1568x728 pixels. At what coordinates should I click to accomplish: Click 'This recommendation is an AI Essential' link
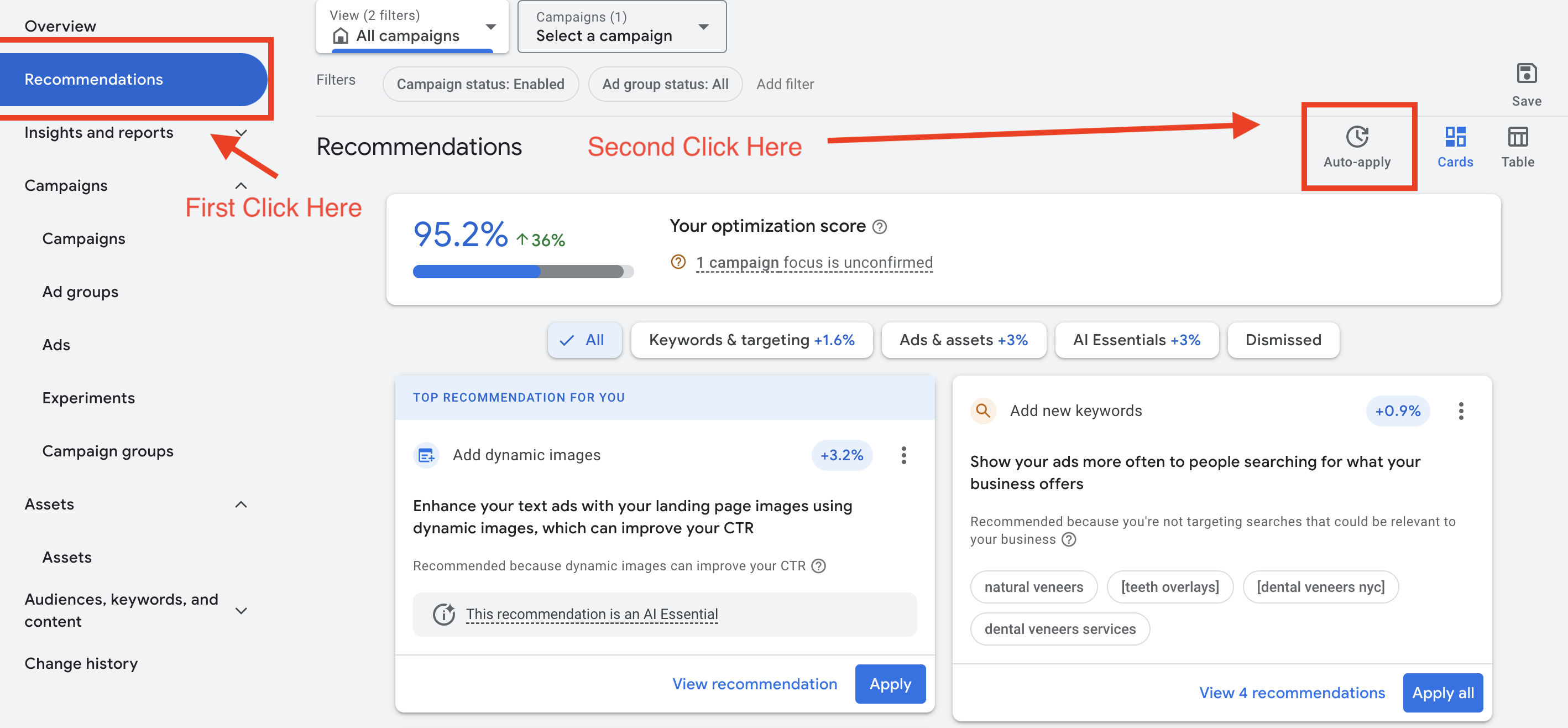[x=592, y=614]
